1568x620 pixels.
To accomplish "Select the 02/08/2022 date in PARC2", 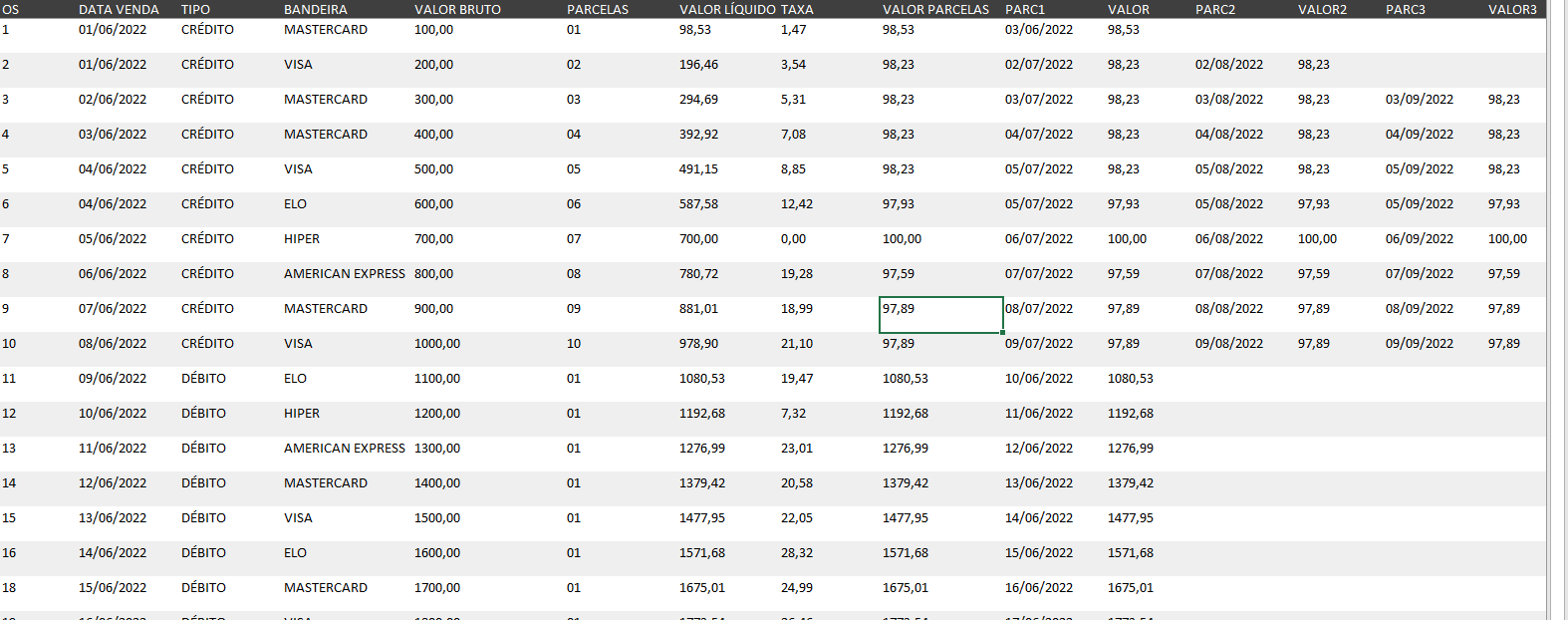I will [x=1229, y=65].
